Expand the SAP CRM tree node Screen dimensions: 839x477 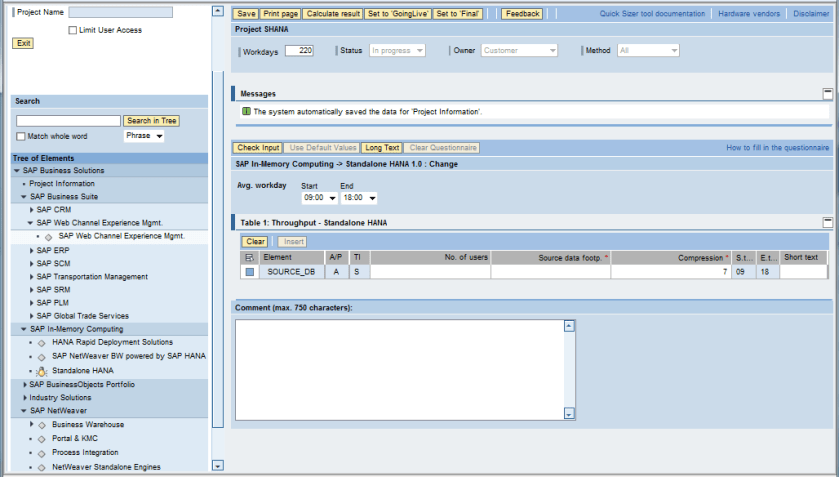tap(31, 211)
